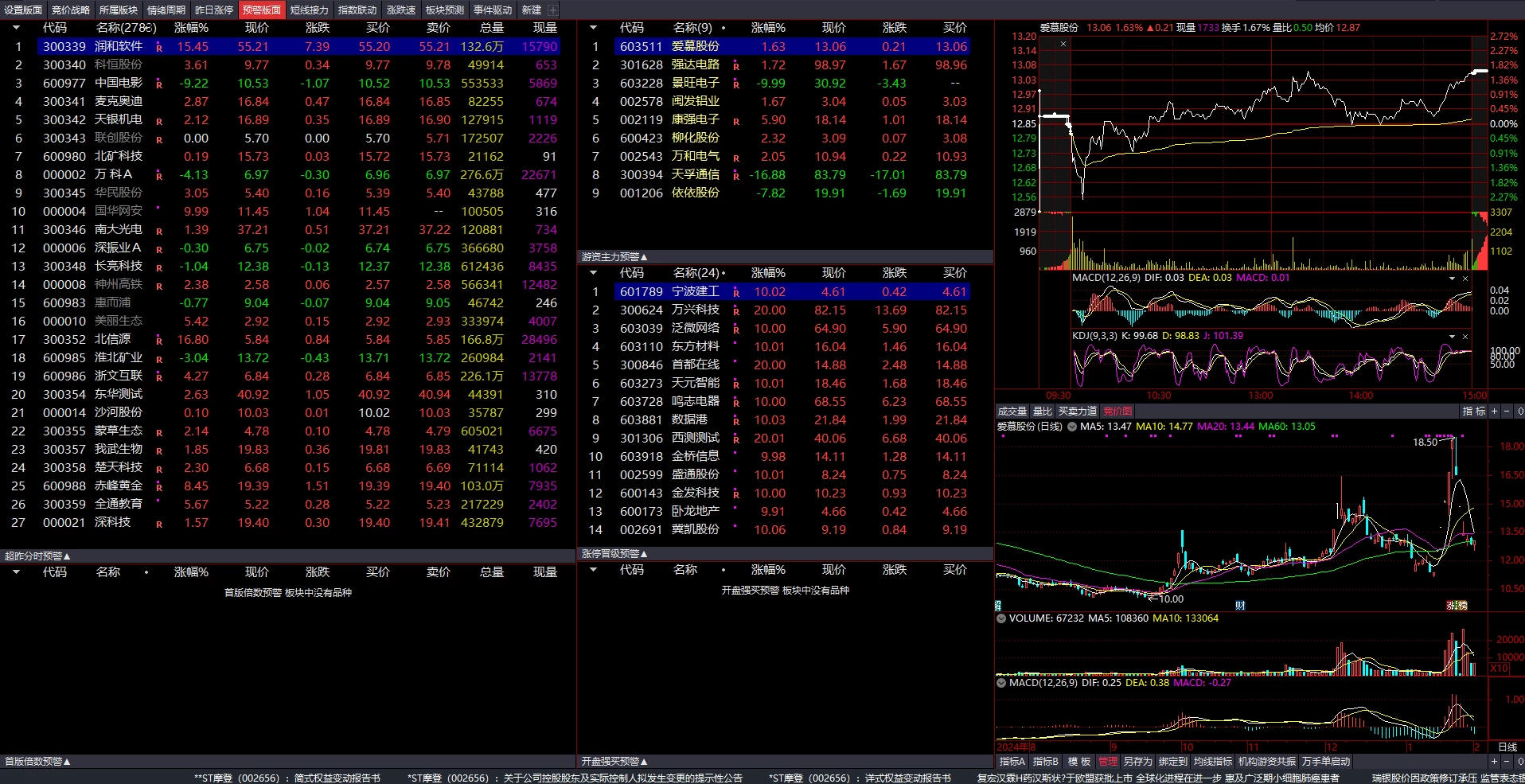Show the 量比 sub-chart tab
The height and width of the screenshot is (784, 1525).
click(x=1043, y=412)
